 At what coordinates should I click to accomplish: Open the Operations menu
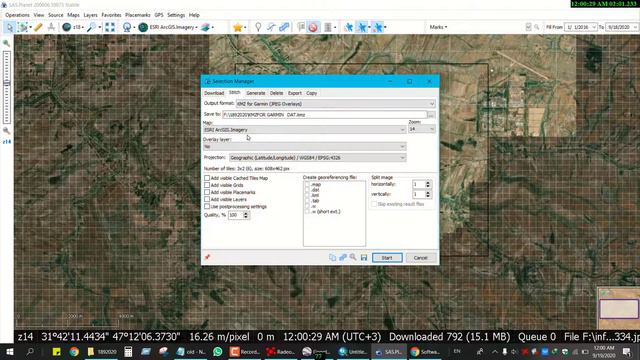click(17, 15)
